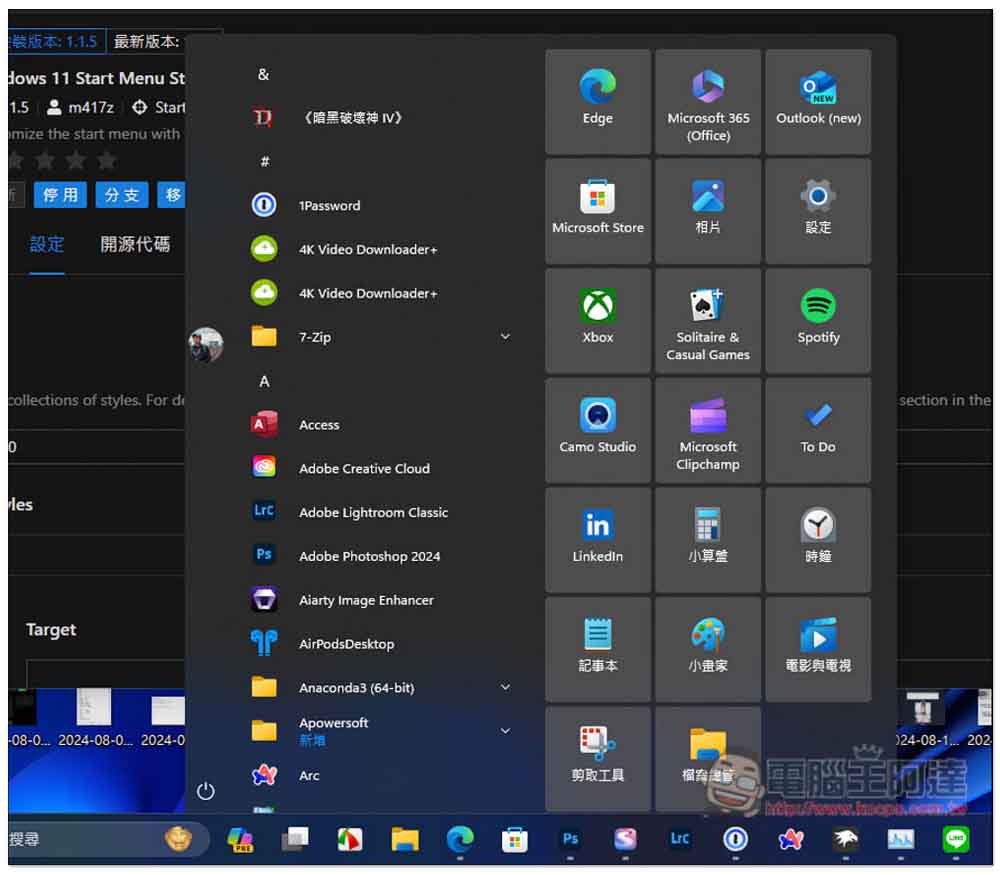Open the To Do tile
1000x875 pixels.
(x=818, y=430)
